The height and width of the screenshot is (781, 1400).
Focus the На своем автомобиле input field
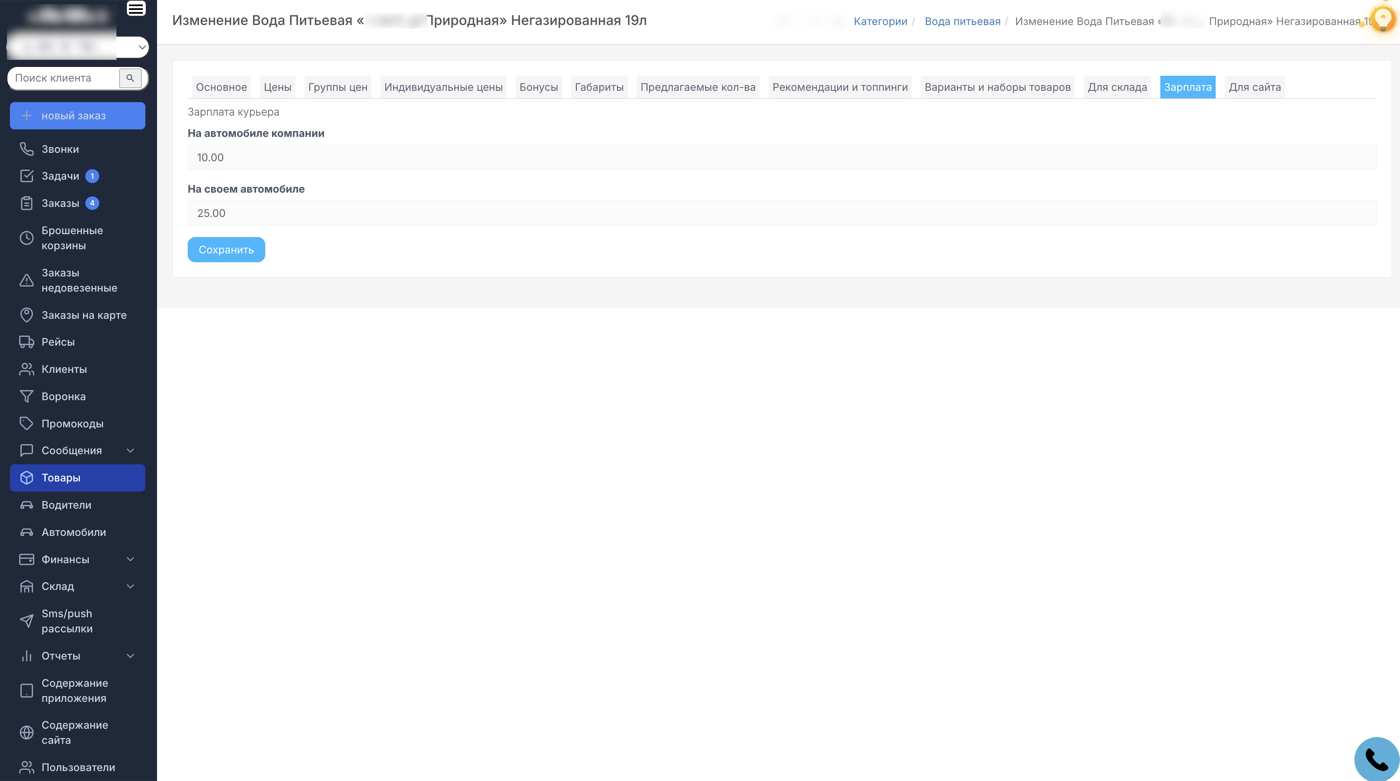[x=781, y=213]
